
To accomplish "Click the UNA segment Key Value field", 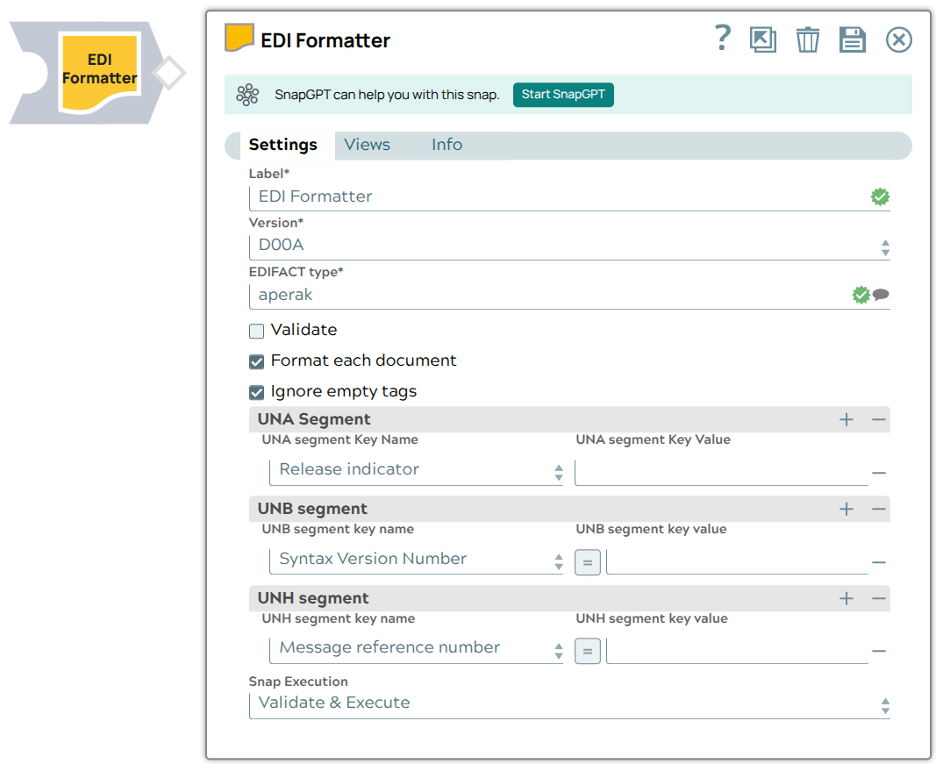I will [x=720, y=472].
